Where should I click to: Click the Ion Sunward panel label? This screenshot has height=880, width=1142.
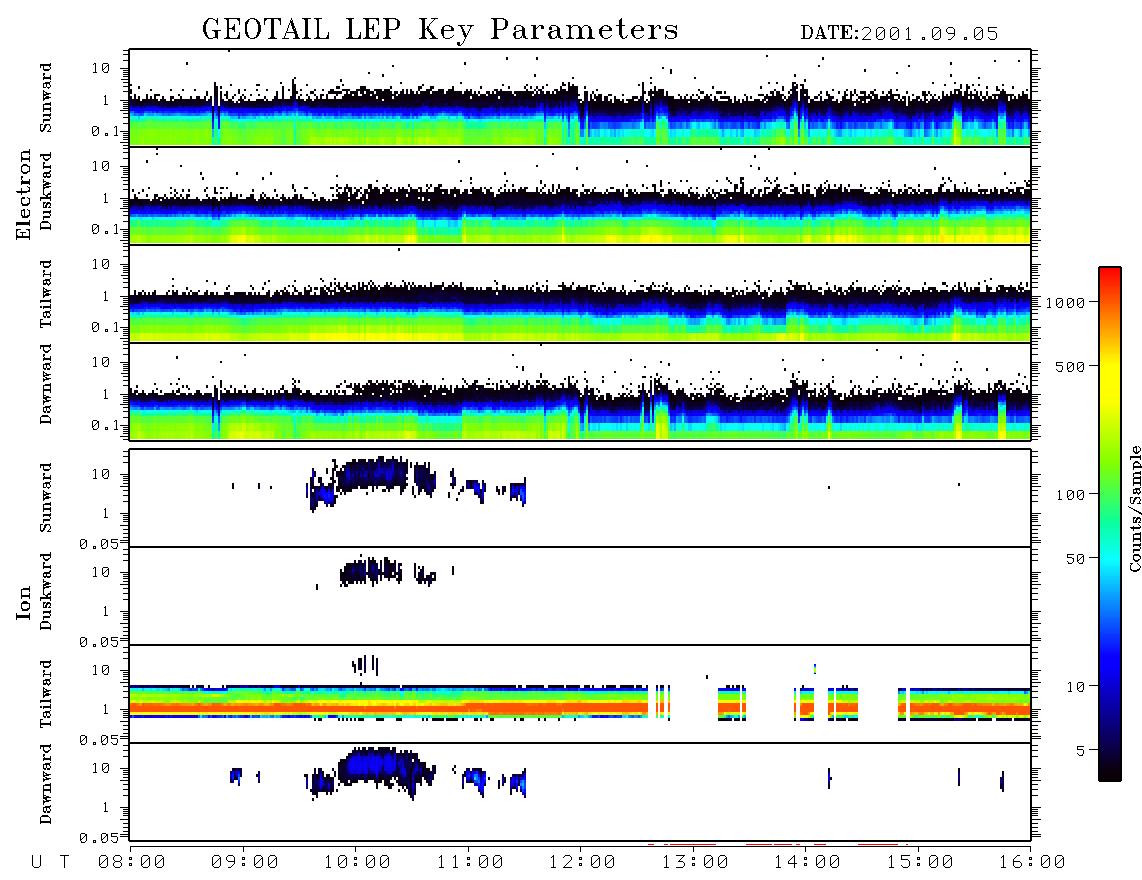click(x=46, y=498)
